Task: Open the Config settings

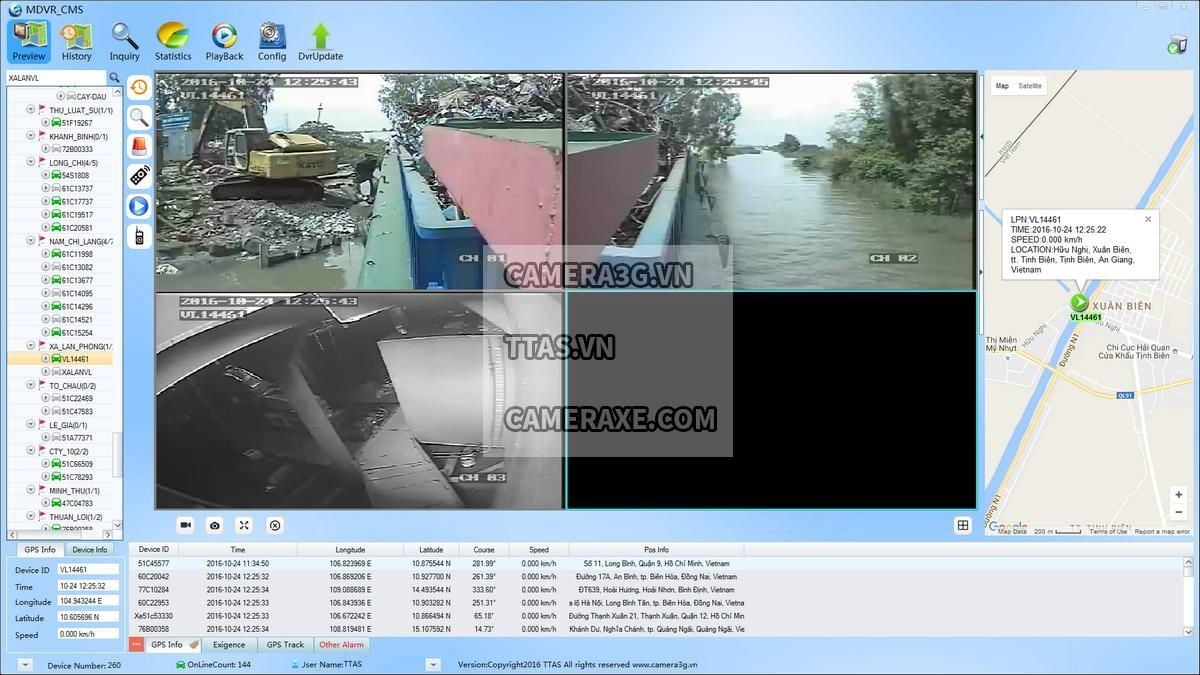Action: tap(272, 42)
